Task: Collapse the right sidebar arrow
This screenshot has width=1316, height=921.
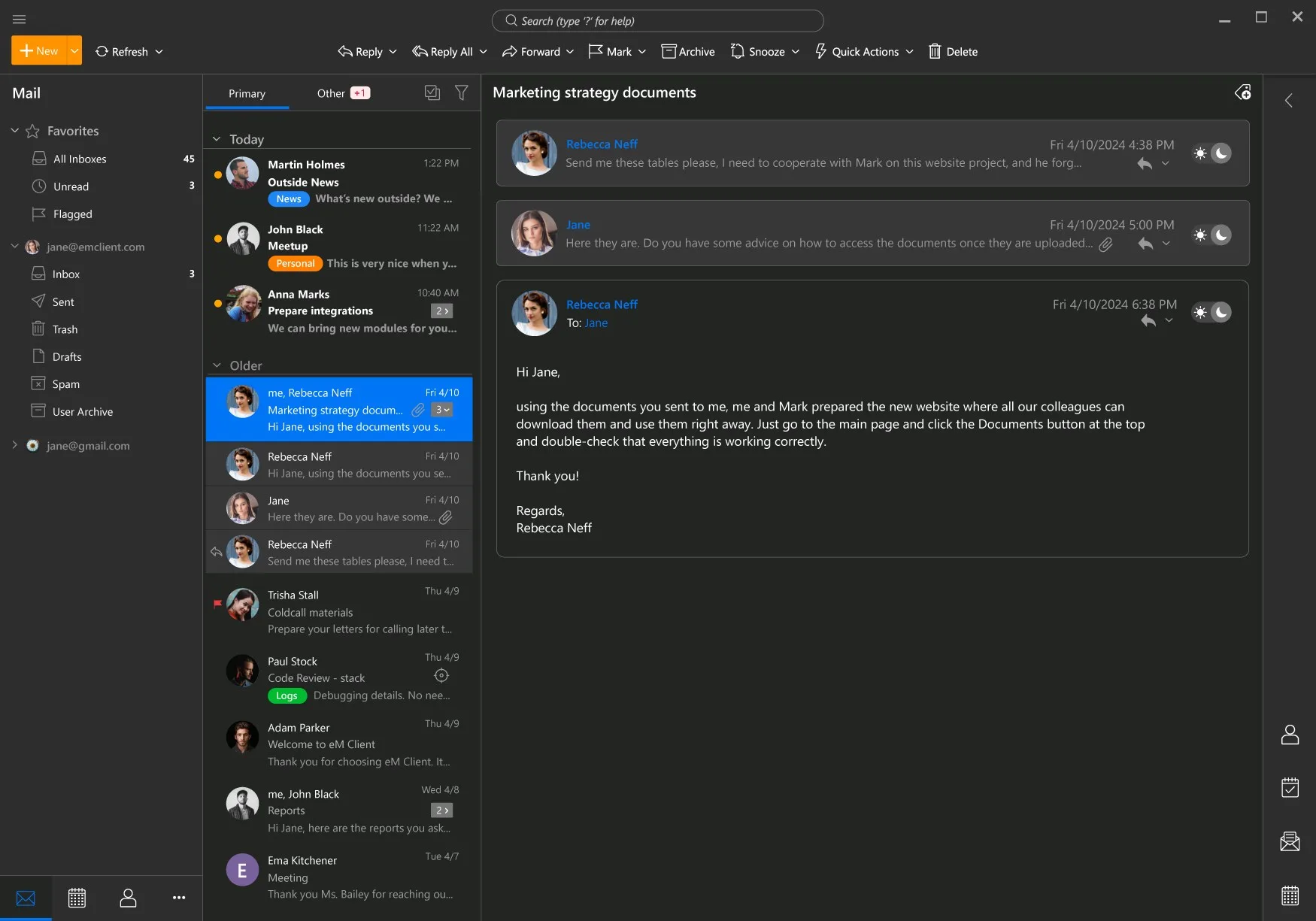Action: 1289,101
